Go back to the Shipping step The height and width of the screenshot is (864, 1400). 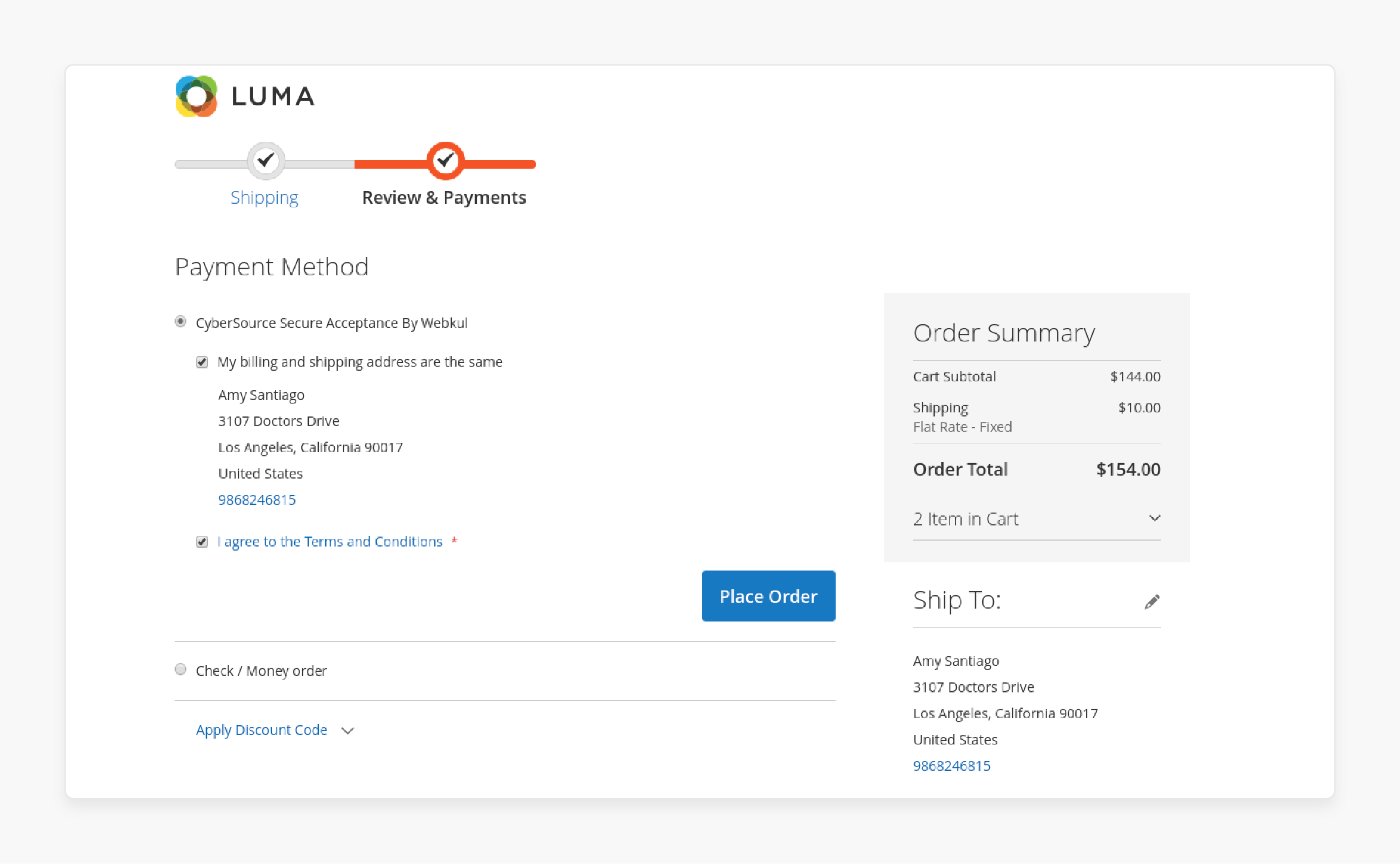tap(264, 197)
